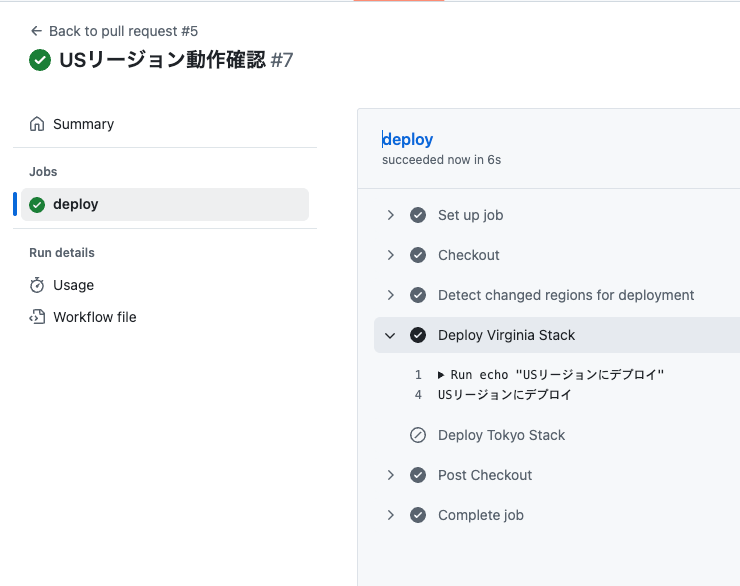Collapse the Deploy Virginia Stack step

[x=391, y=335]
